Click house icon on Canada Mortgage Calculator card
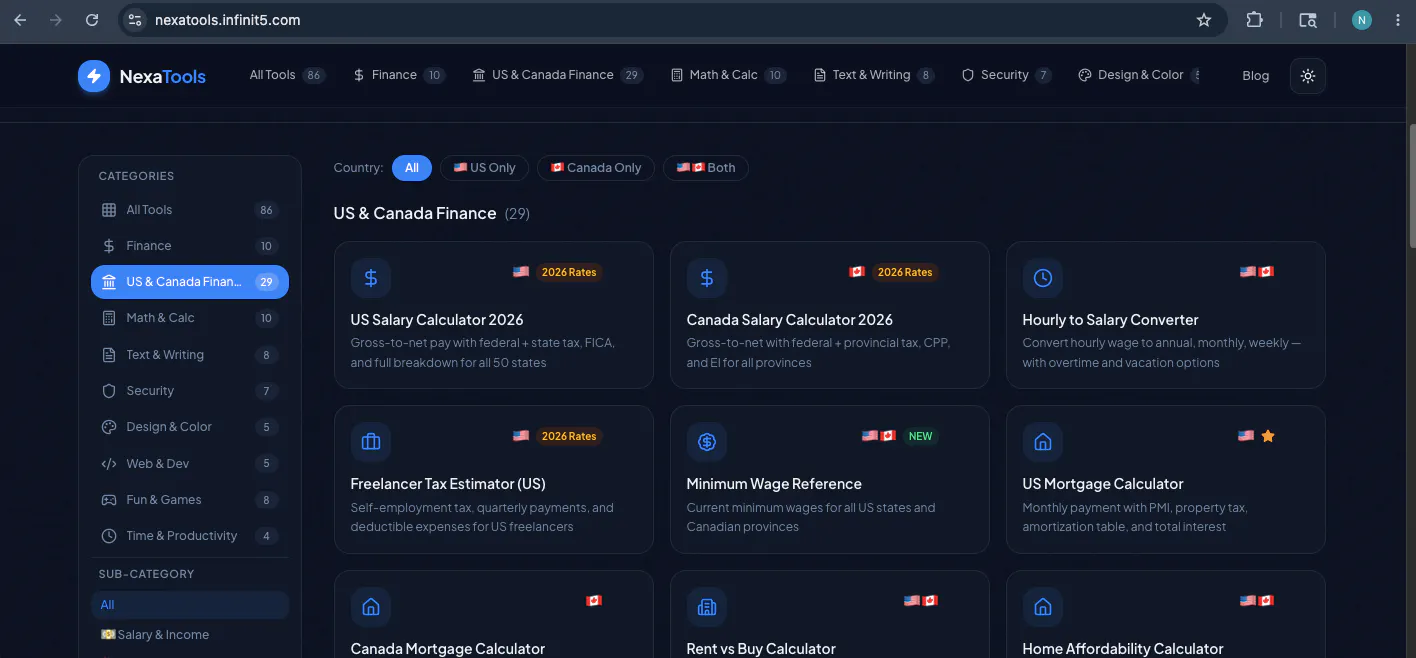This screenshot has height=658, width=1416. click(371, 607)
